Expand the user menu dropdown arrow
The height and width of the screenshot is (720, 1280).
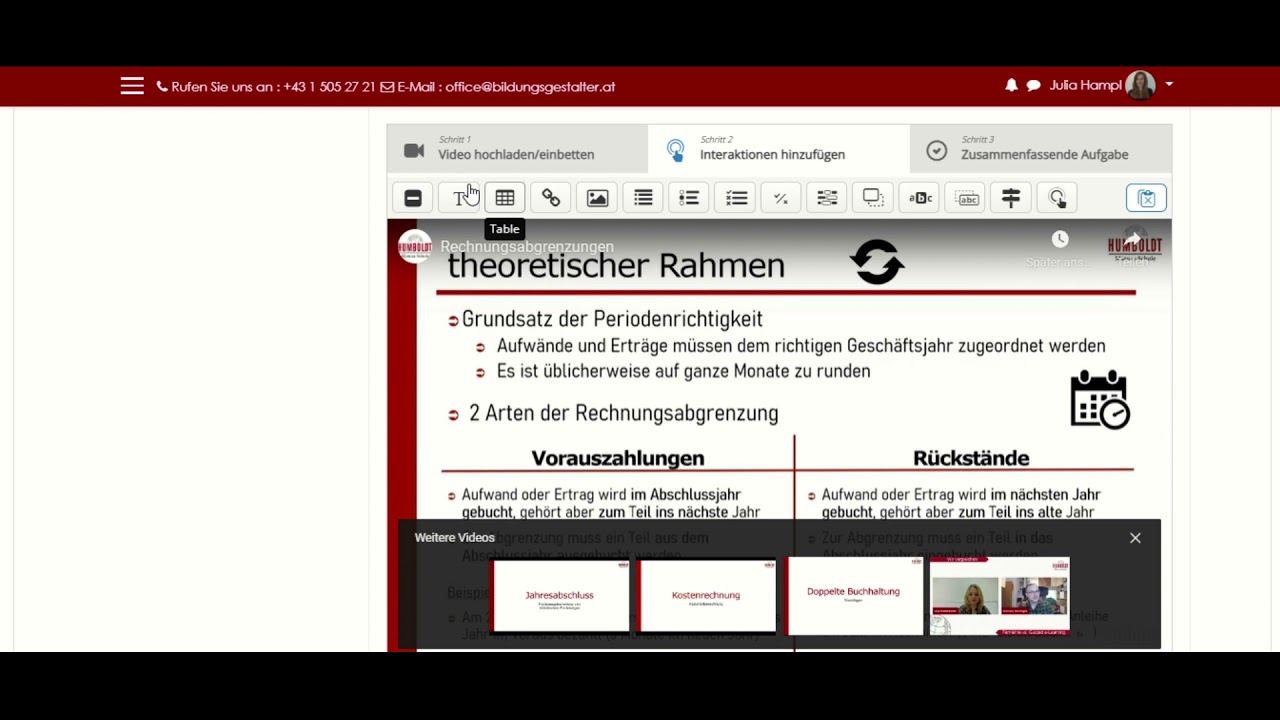tap(1169, 85)
